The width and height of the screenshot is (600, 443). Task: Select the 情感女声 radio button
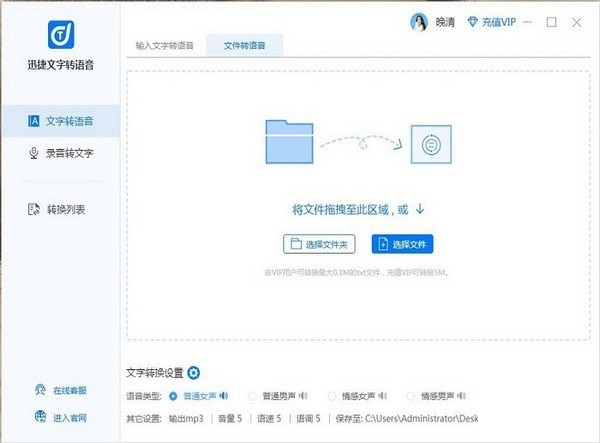(x=332, y=396)
